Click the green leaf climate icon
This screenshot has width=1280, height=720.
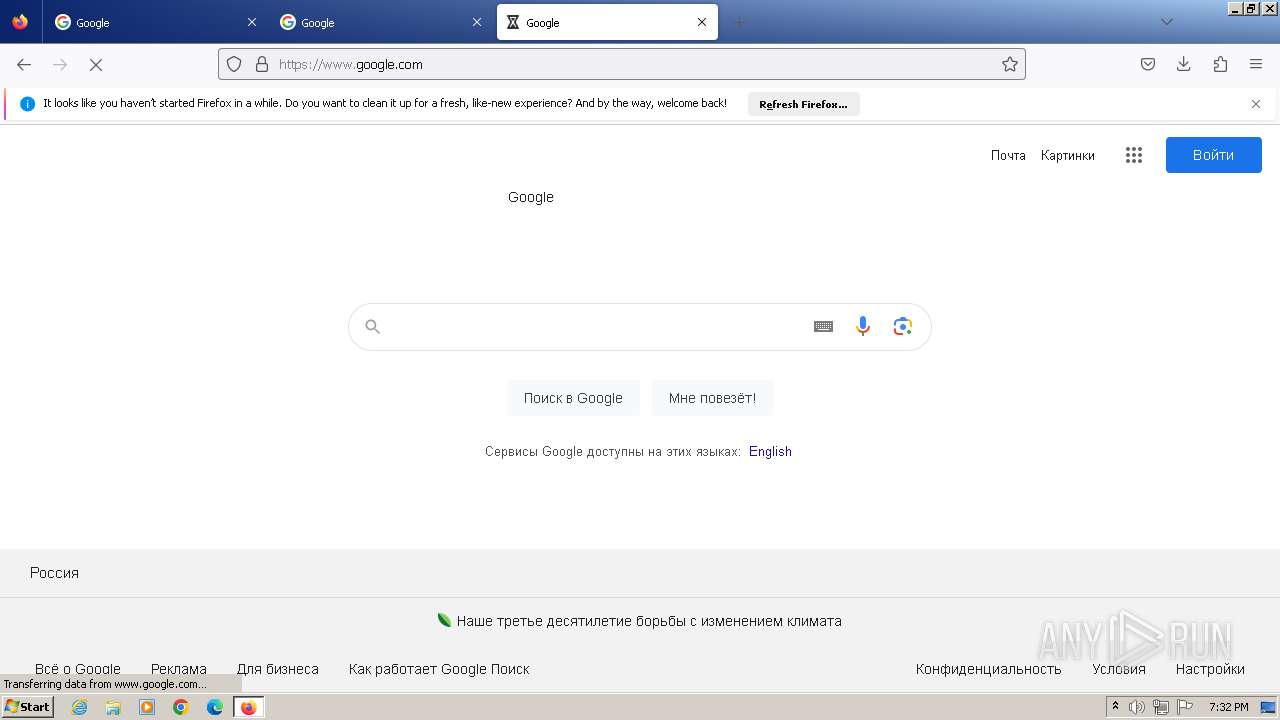(444, 620)
